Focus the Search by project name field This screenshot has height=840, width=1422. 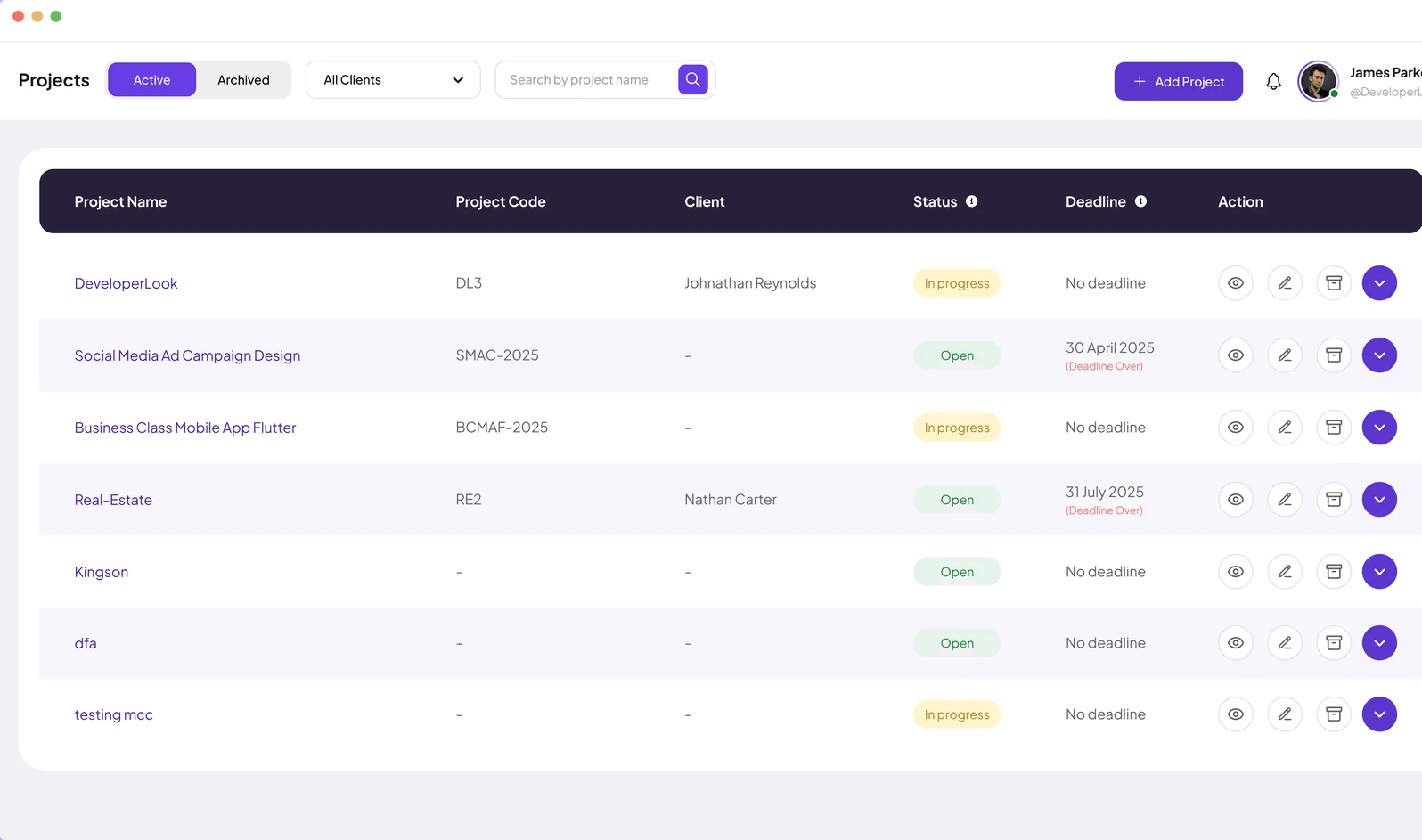coord(586,80)
